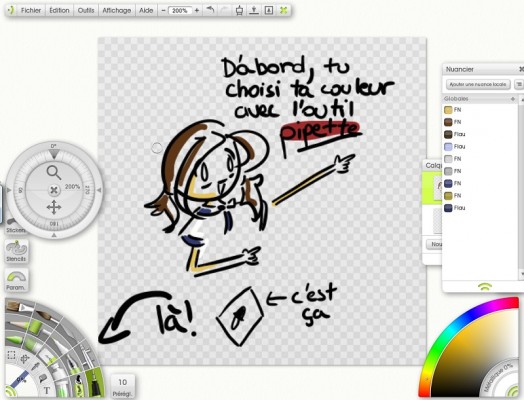Click Ajouter une nuance locale button

click(478, 84)
